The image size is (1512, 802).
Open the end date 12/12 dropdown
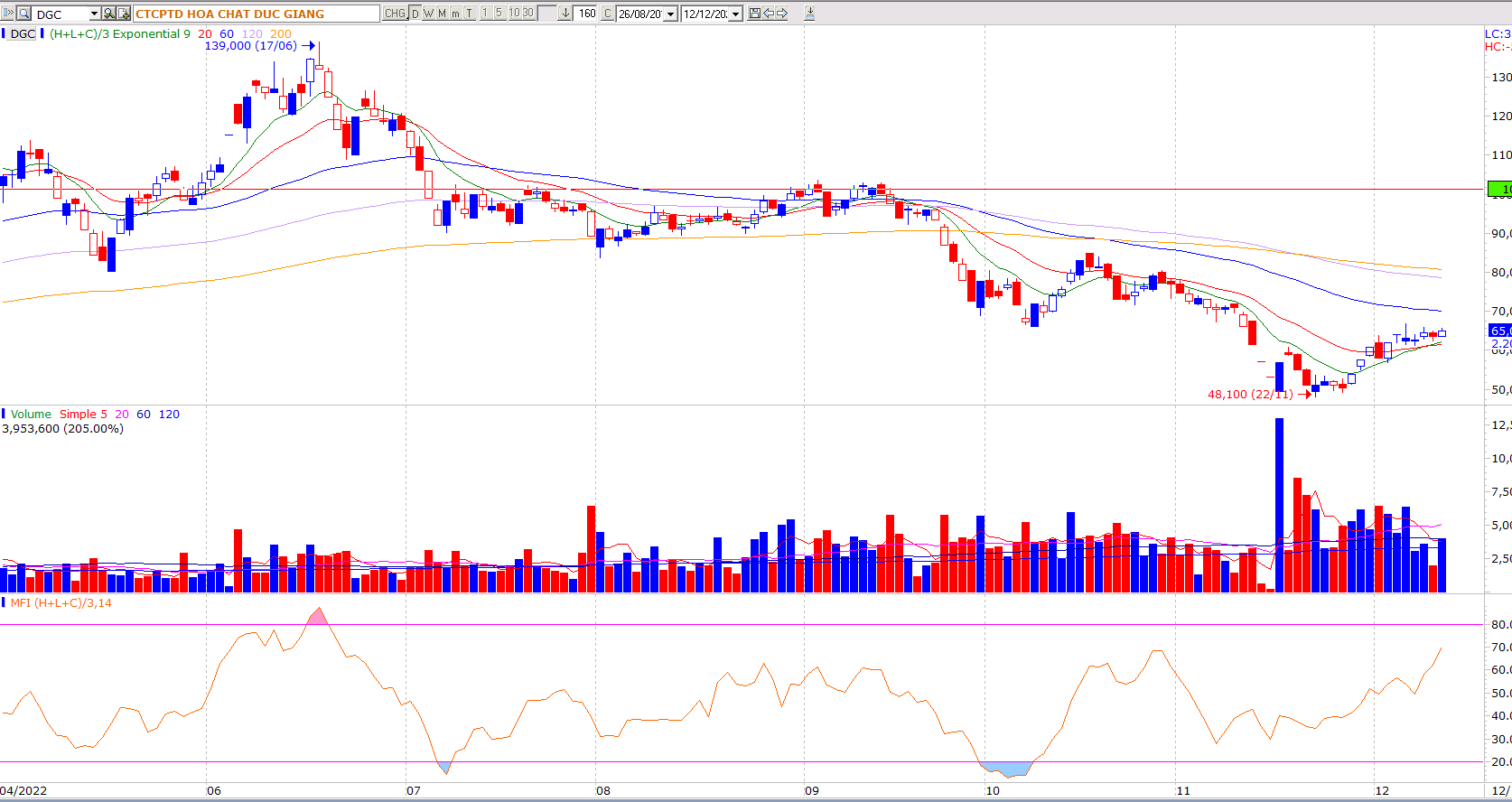[x=735, y=14]
